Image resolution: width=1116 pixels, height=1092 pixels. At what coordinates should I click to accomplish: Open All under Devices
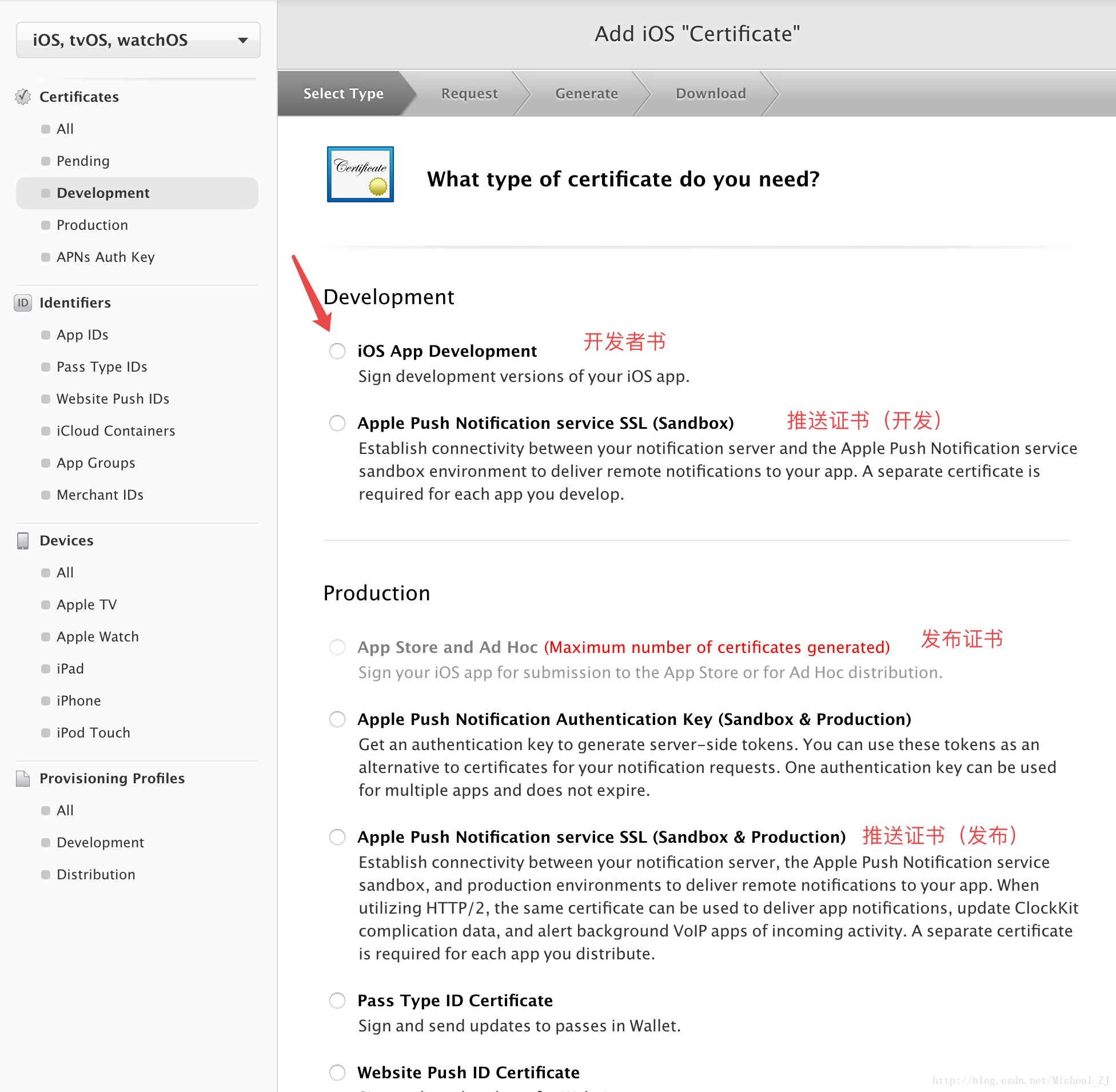pos(65,573)
